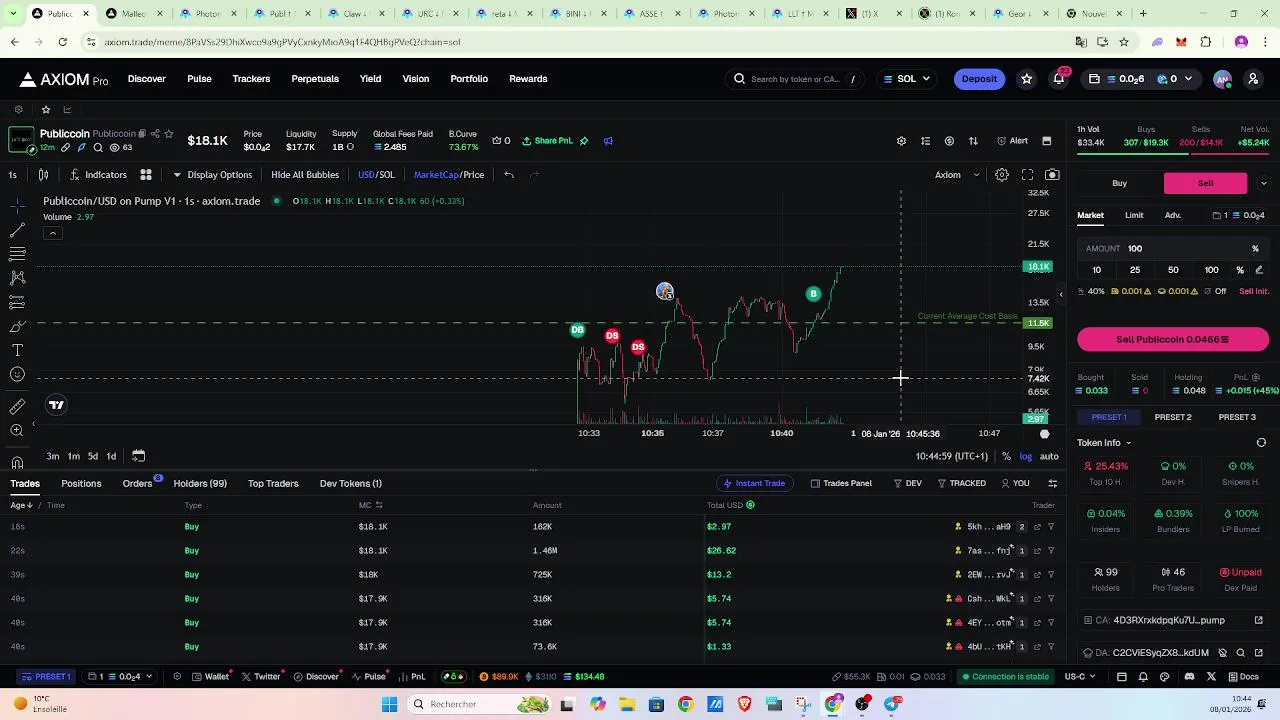The image size is (1280, 720).
Task: Take a chart snapshot with camera icon
Action: click(x=1052, y=175)
